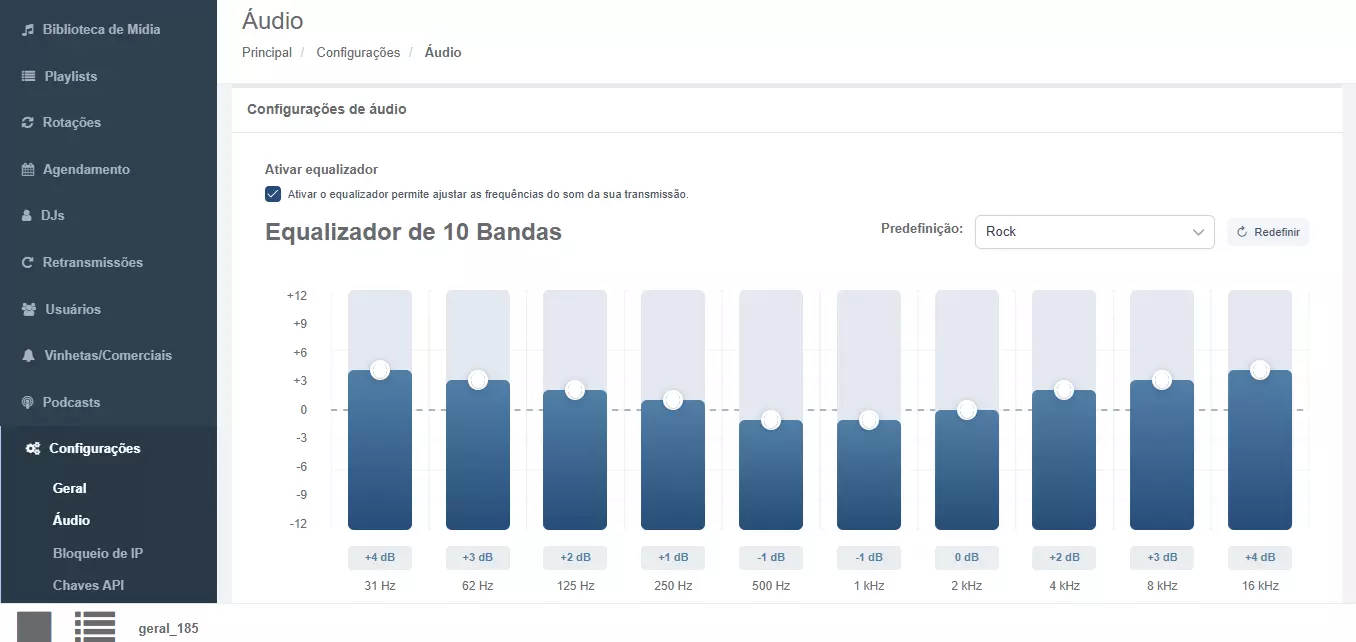This screenshot has width=1356, height=642.
Task: Toggle the equalizer activation option off
Action: 272,193
